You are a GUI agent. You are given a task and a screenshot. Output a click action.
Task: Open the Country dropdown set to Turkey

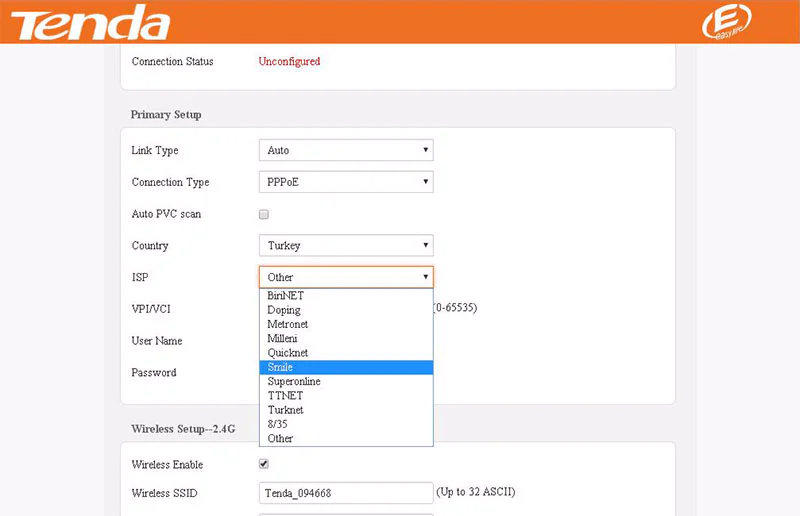point(346,245)
